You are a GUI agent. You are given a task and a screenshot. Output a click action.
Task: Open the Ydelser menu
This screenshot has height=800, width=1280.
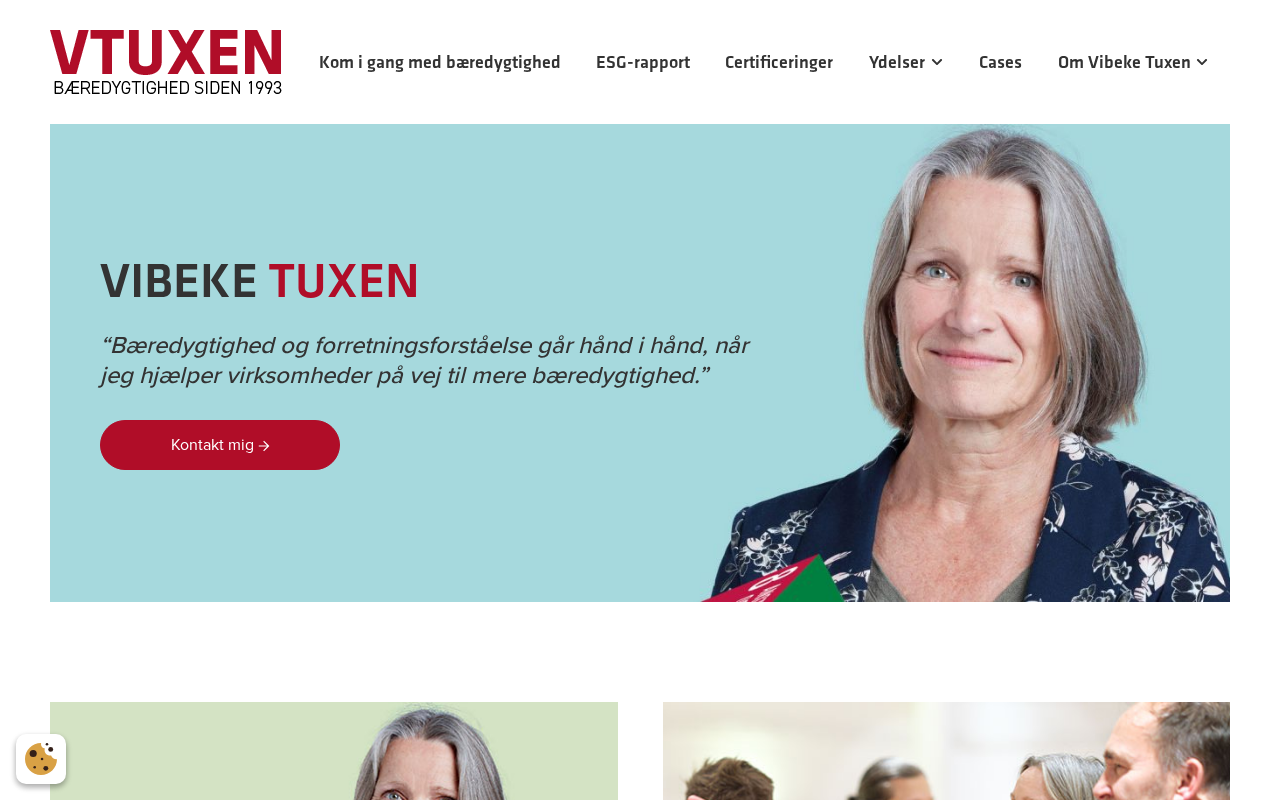pos(897,62)
